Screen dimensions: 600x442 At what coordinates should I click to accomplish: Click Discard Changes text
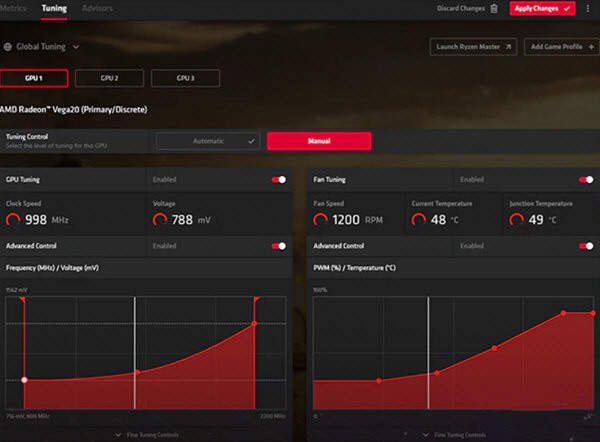[461, 8]
